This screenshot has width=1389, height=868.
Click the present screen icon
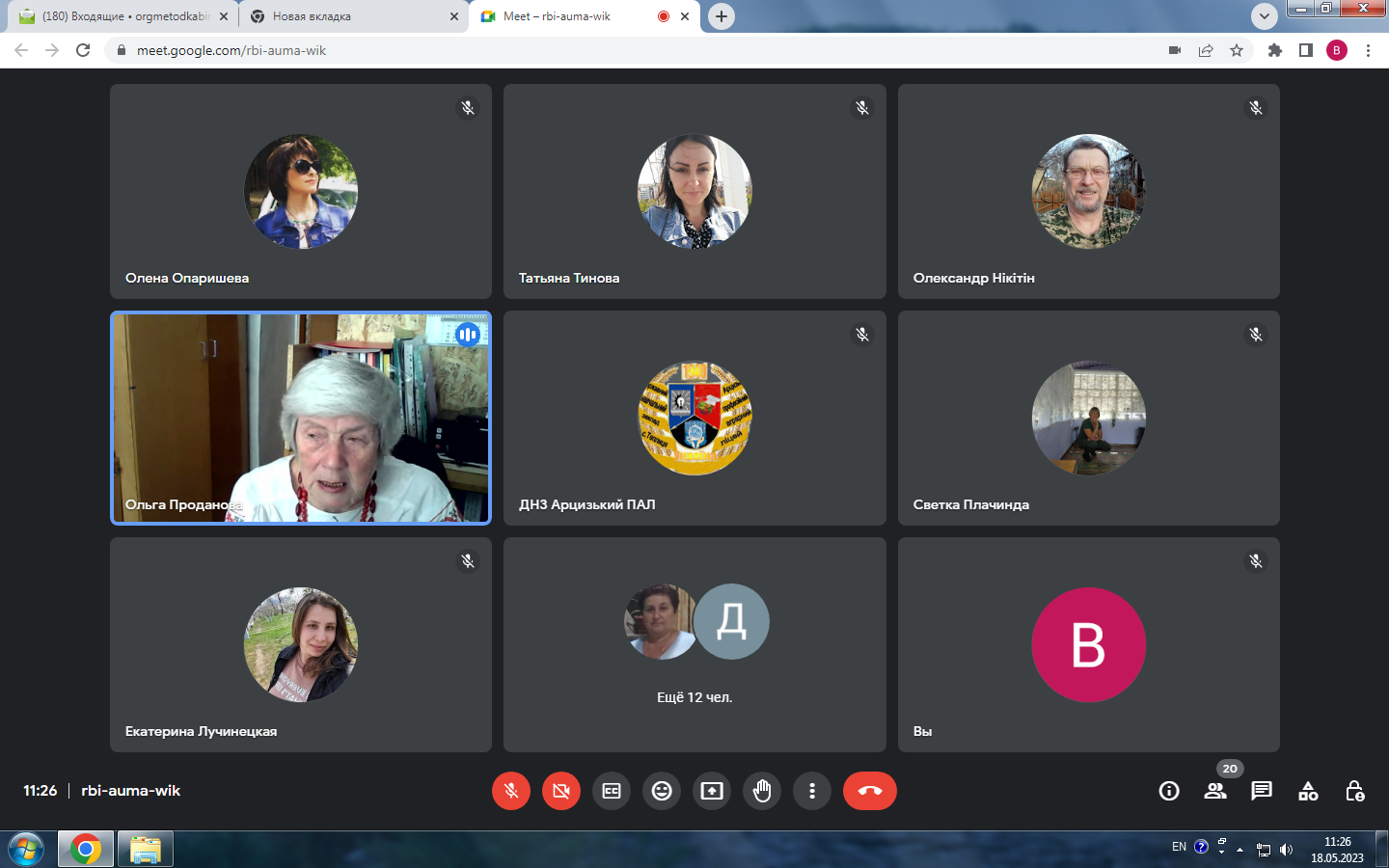click(712, 791)
